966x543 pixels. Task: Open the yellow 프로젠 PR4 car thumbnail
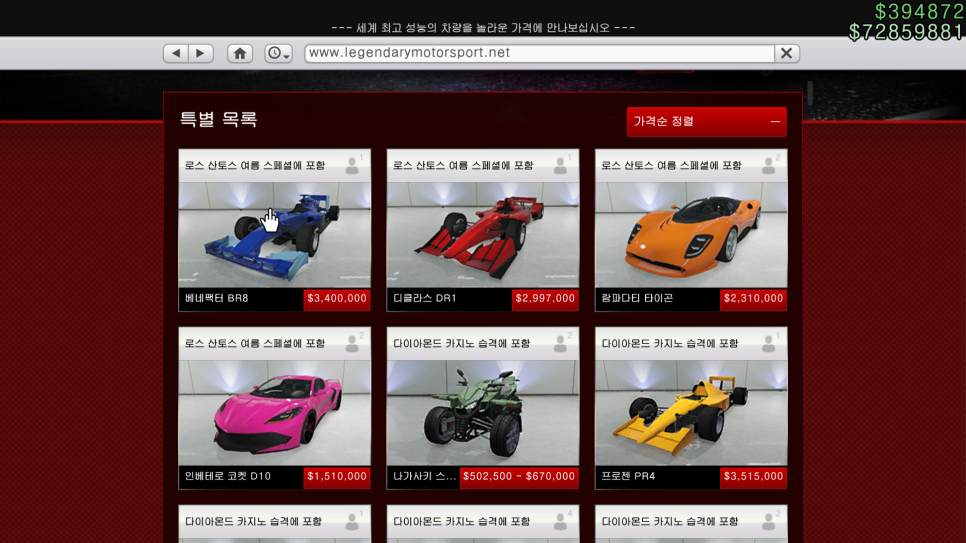(x=691, y=412)
